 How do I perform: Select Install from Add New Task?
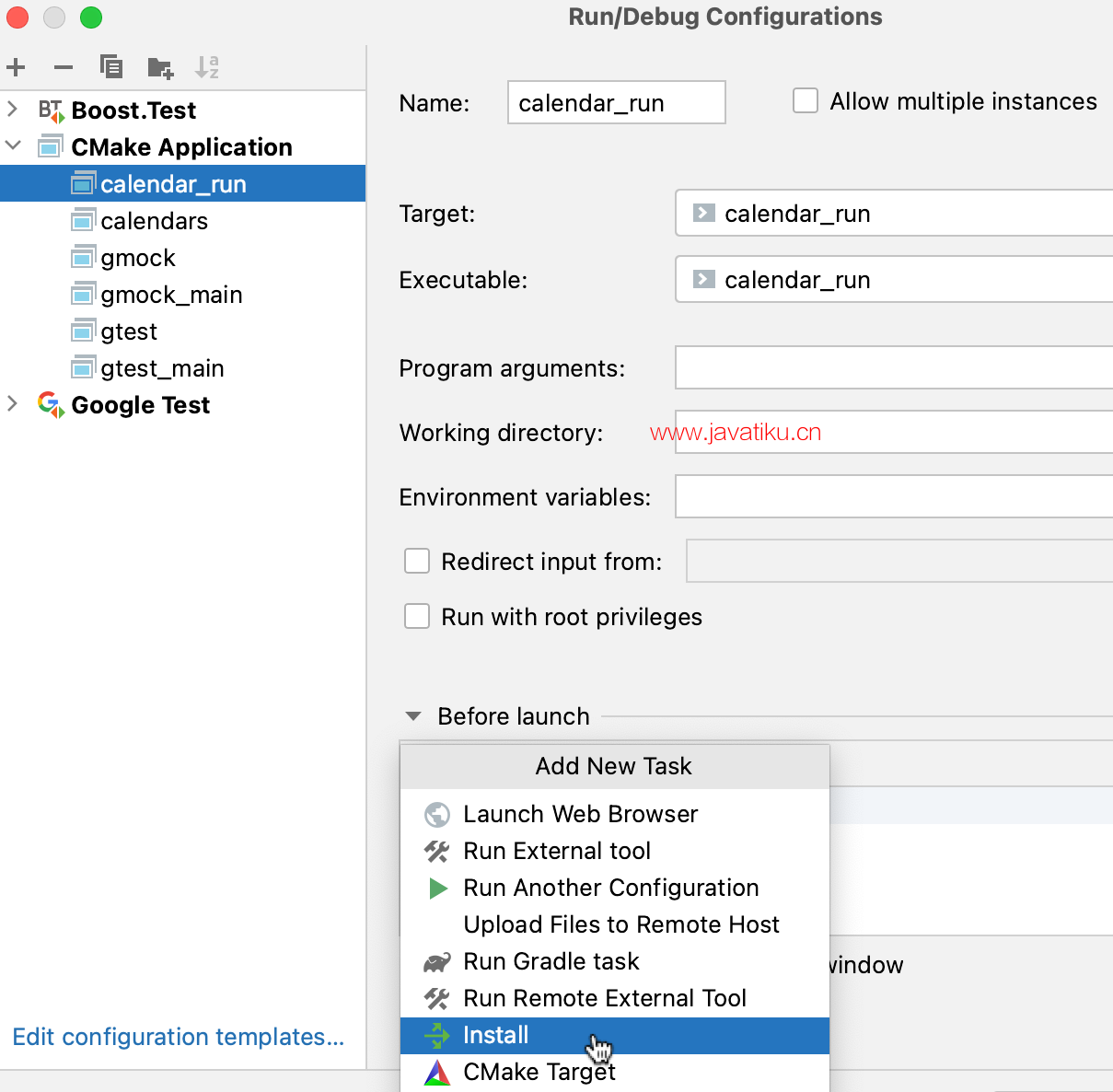pos(615,1036)
